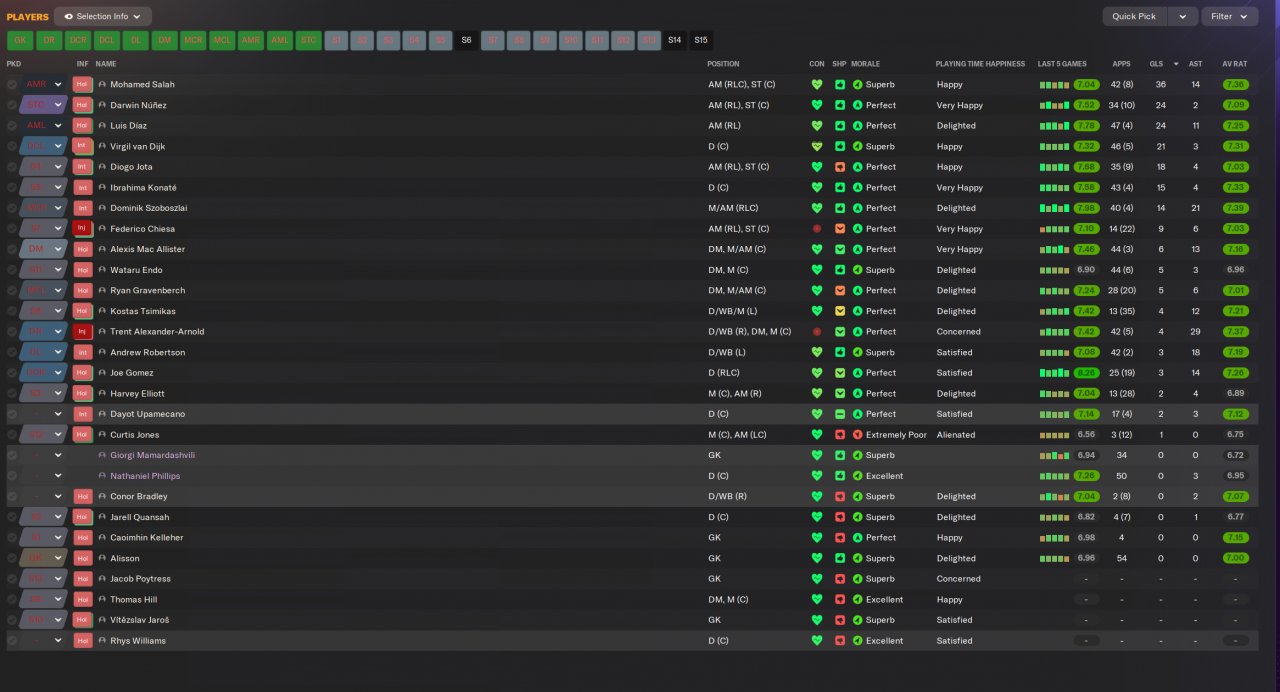Click Thomas Hill's red sharpness icon
This screenshot has height=692, width=1280.
click(840, 600)
